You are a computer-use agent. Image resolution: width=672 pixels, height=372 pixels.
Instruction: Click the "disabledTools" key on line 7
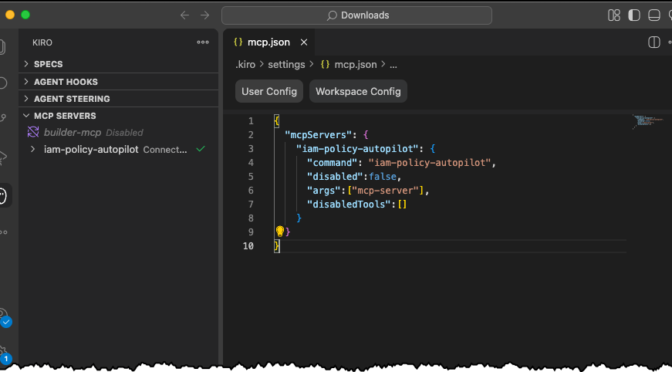[x=349, y=204]
